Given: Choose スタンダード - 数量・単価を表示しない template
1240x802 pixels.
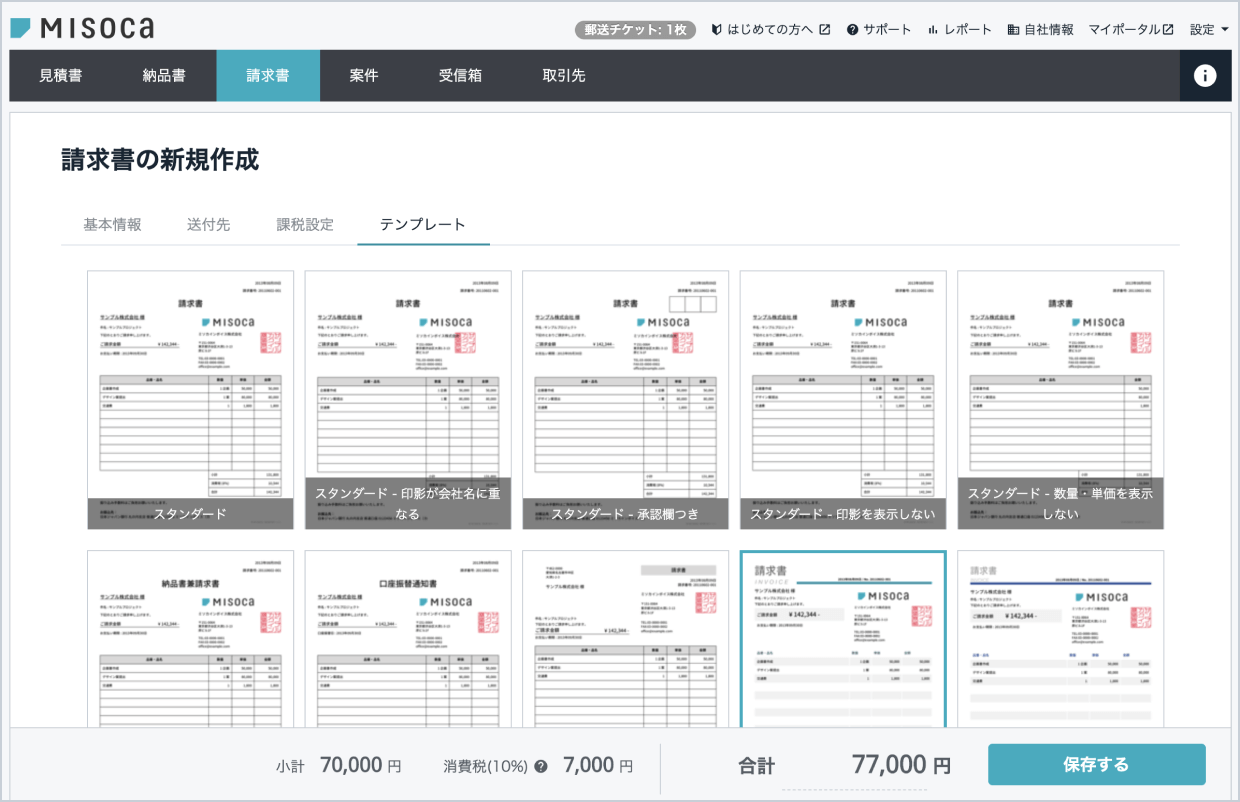Looking at the screenshot, I should coord(1060,400).
